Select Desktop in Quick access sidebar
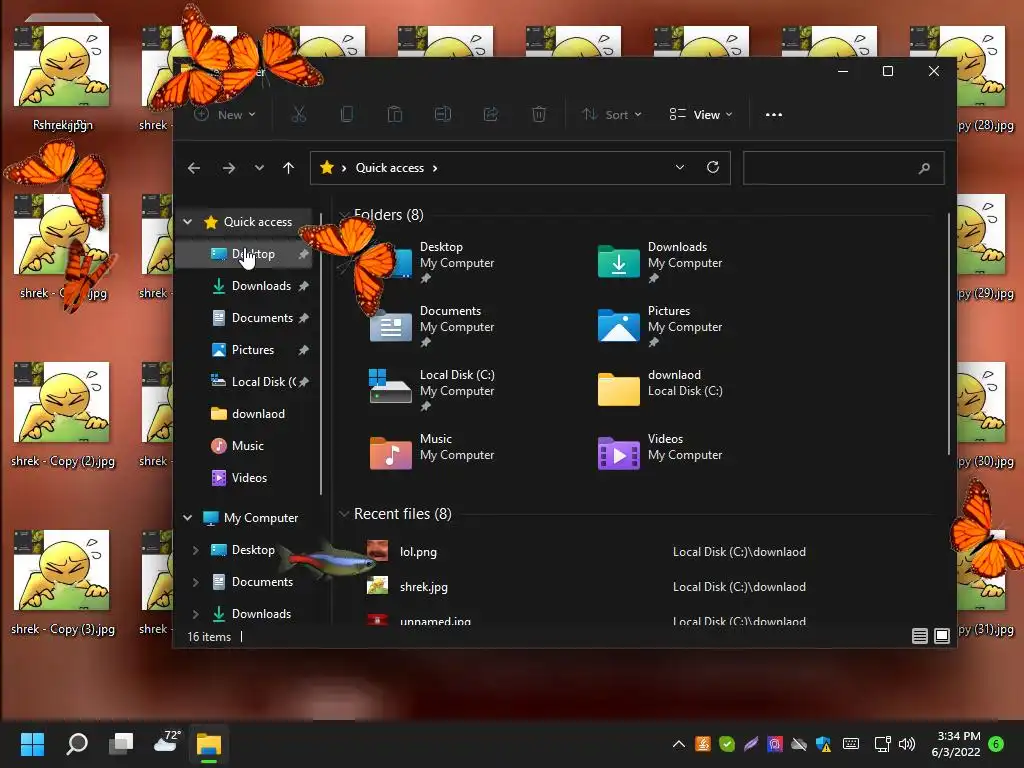The width and height of the screenshot is (1024, 768). tap(244, 254)
